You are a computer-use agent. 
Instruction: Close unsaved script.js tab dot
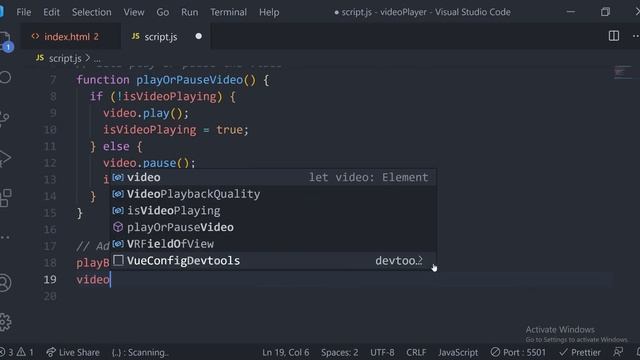198,36
